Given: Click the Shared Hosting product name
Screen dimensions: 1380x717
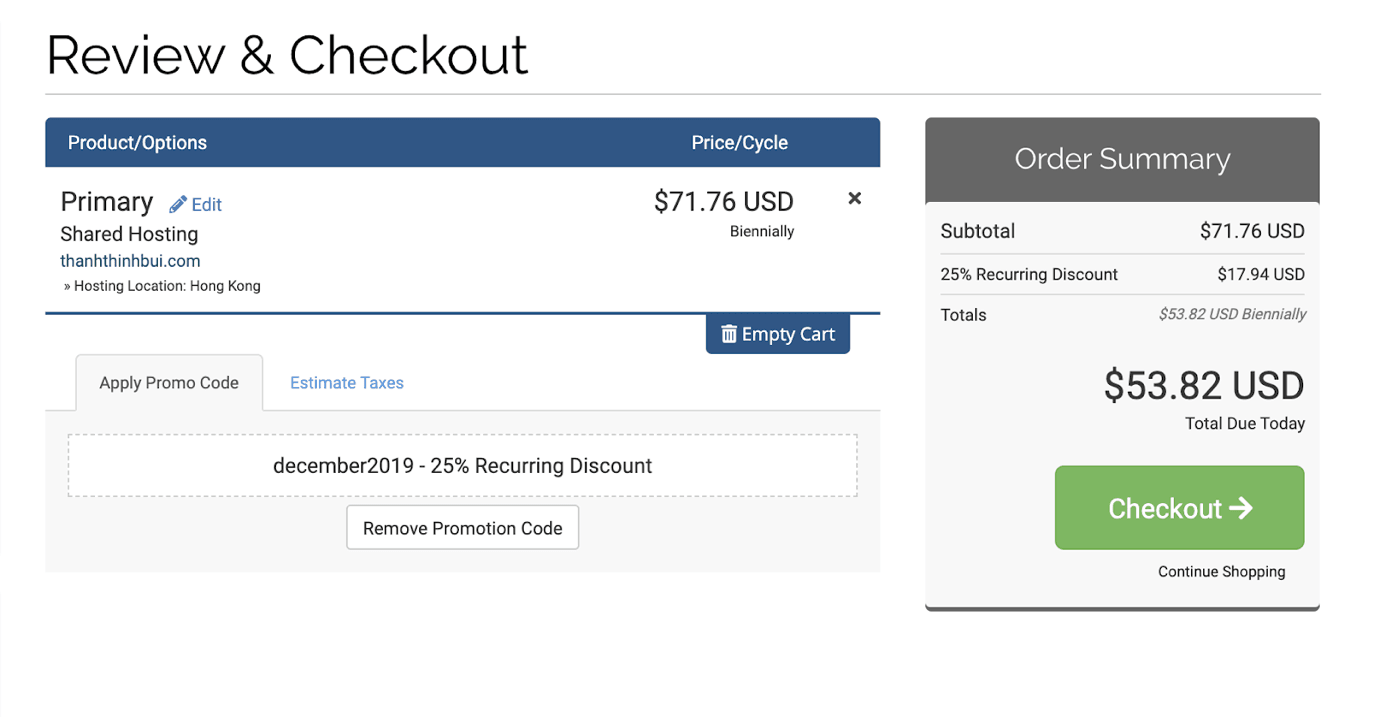Looking at the screenshot, I should (x=129, y=234).
